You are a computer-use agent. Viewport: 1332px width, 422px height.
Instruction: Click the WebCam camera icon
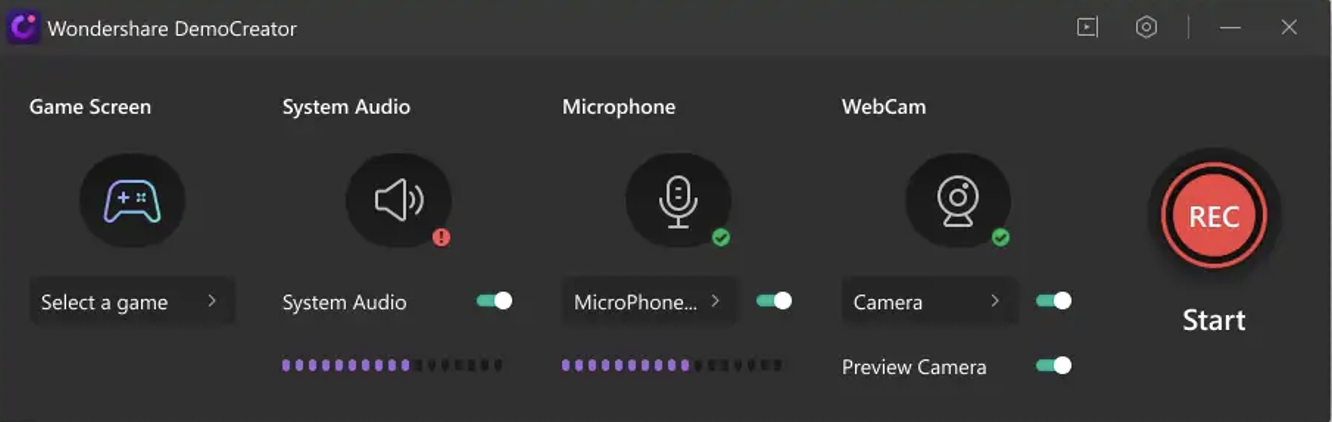[x=958, y=201]
